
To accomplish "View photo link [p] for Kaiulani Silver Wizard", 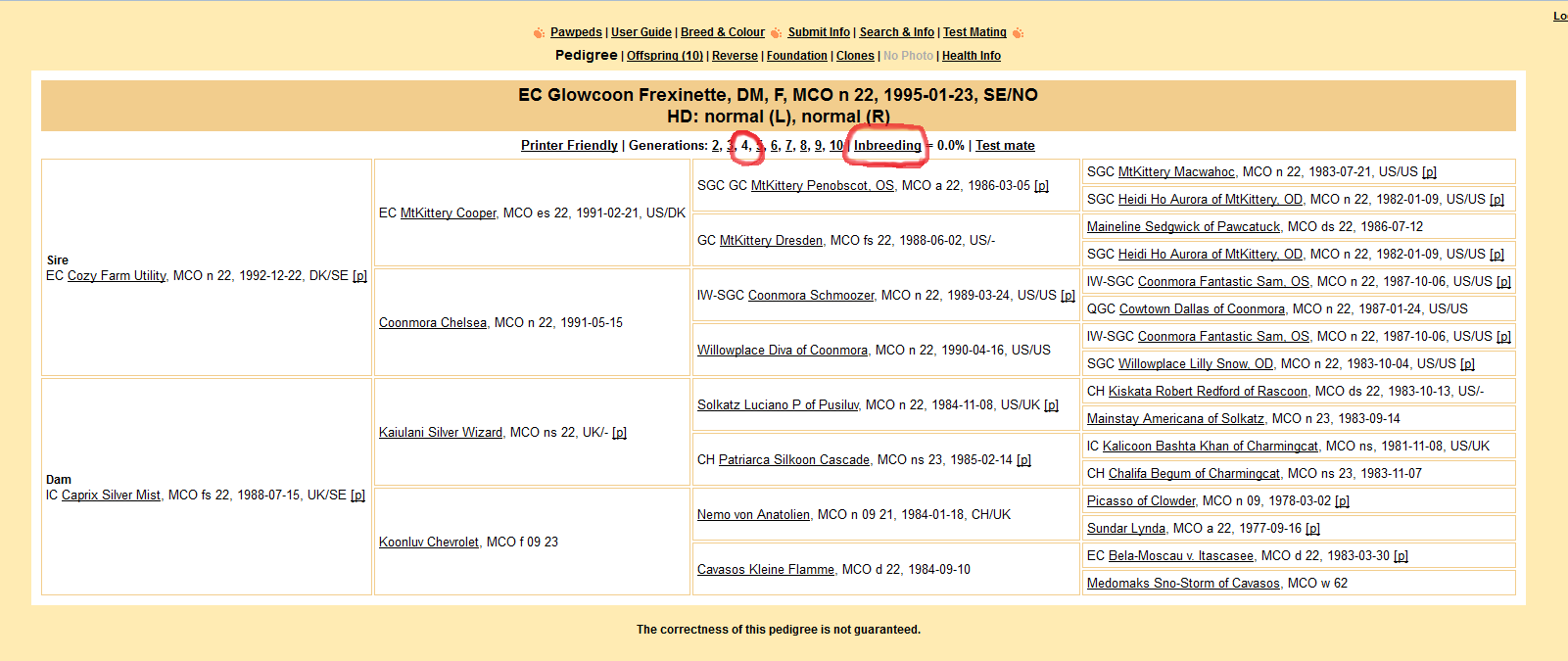I will (619, 433).
